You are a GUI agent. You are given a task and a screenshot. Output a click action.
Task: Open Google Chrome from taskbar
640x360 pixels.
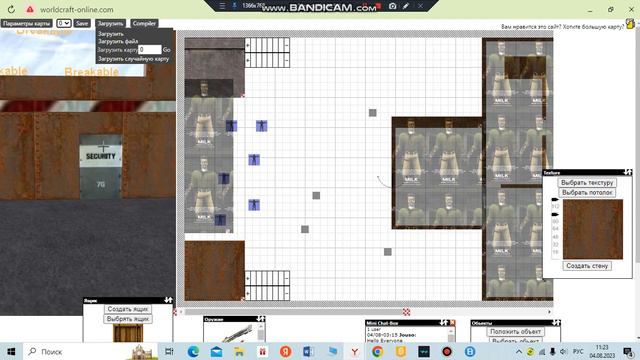click(x=378, y=351)
